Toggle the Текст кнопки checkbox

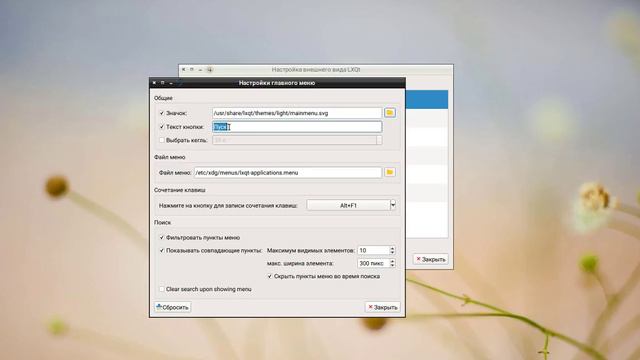pos(162,127)
